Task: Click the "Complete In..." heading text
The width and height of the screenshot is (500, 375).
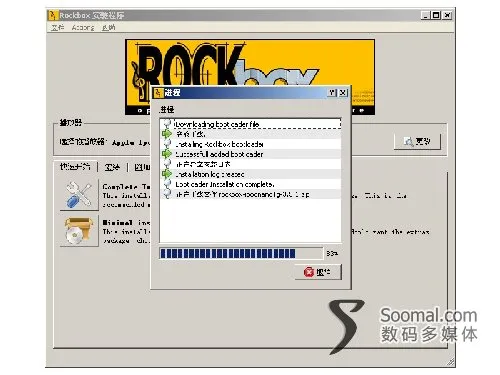Action: pos(126,186)
